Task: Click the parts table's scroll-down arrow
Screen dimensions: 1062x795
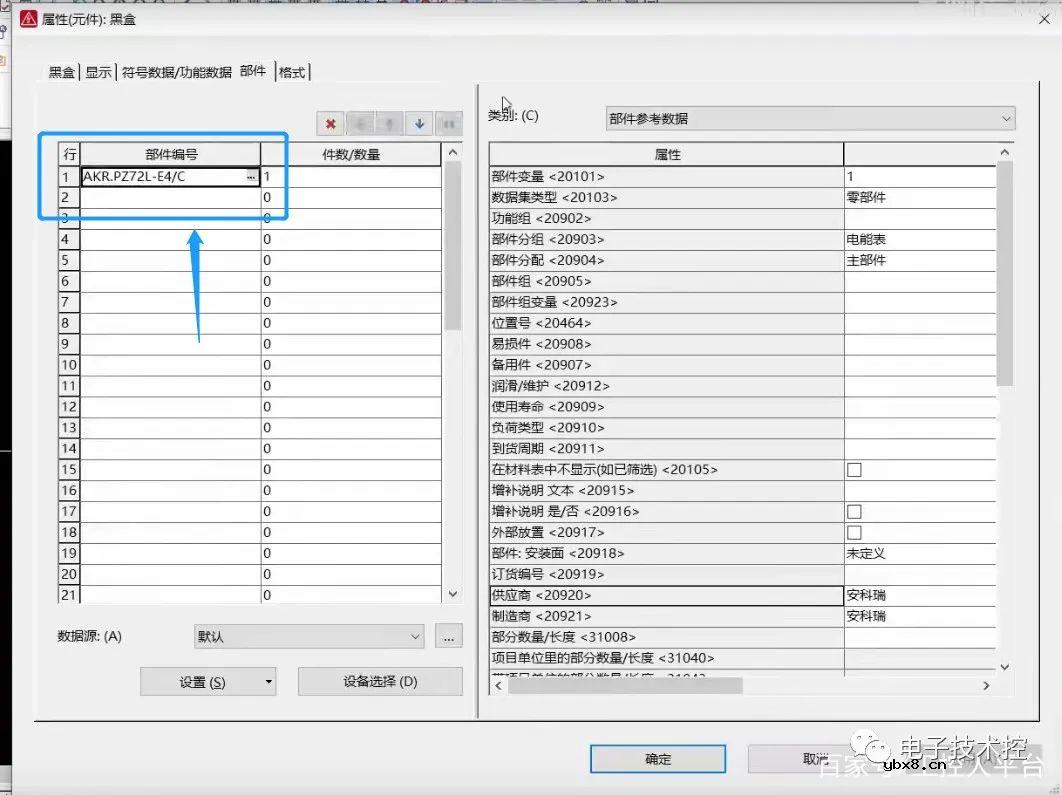Action: (x=452, y=593)
